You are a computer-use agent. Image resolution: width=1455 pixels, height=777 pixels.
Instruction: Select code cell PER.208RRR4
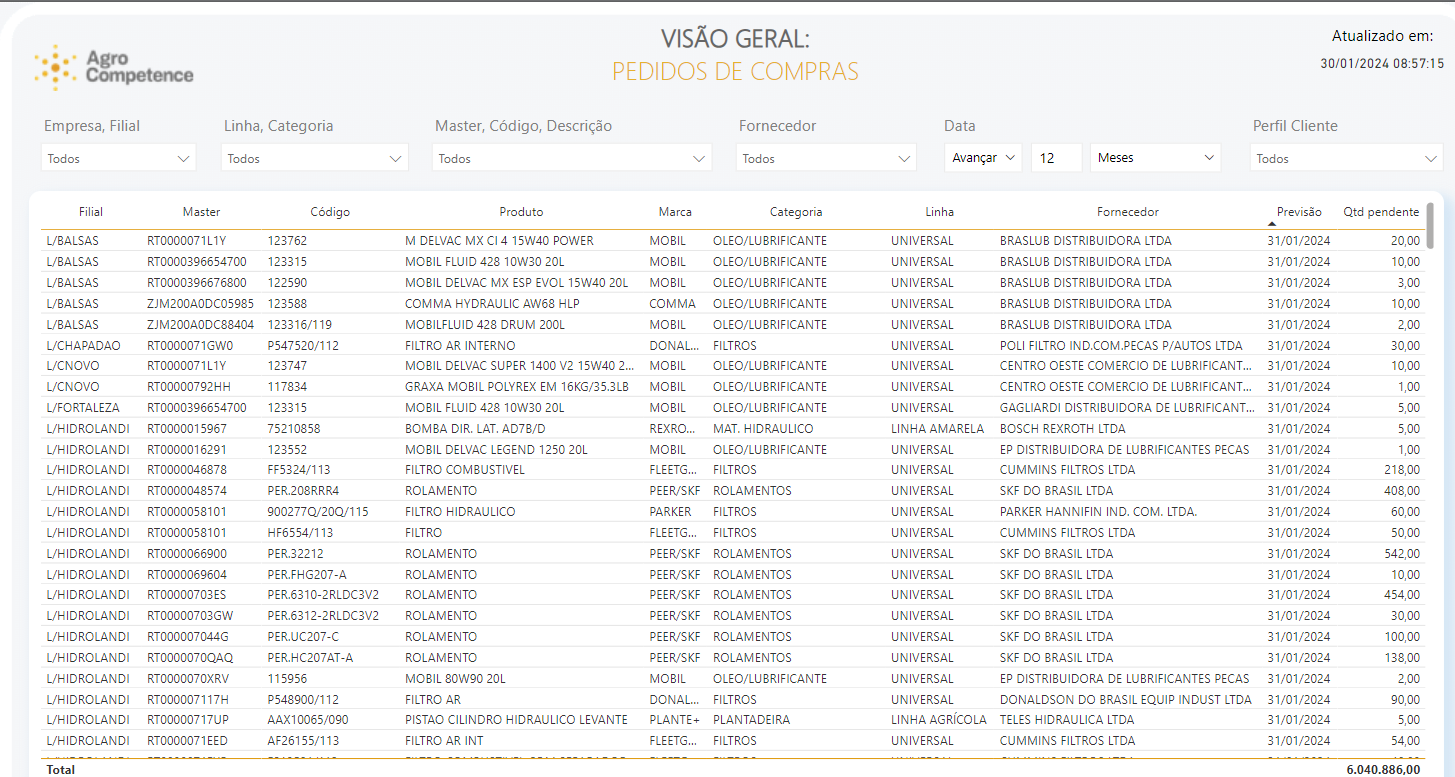(x=303, y=491)
